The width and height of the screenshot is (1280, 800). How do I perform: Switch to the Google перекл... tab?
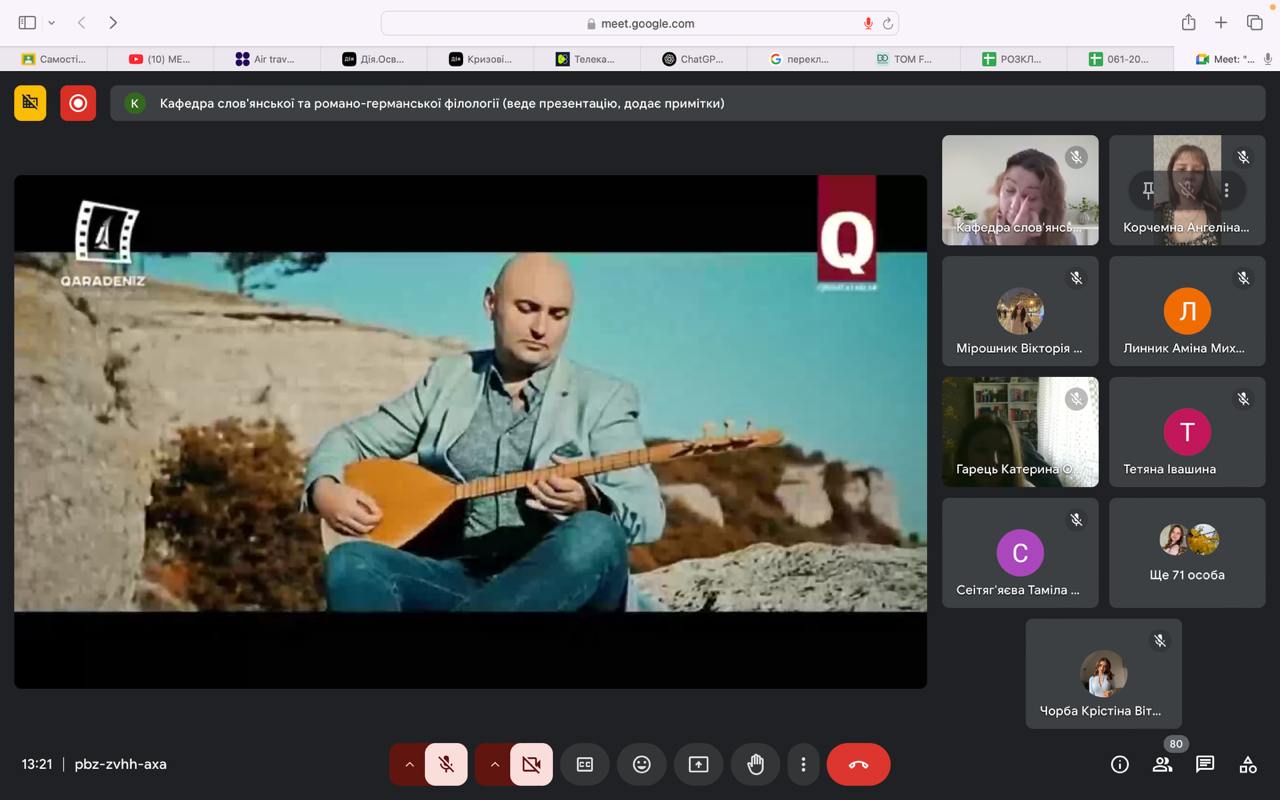click(800, 59)
